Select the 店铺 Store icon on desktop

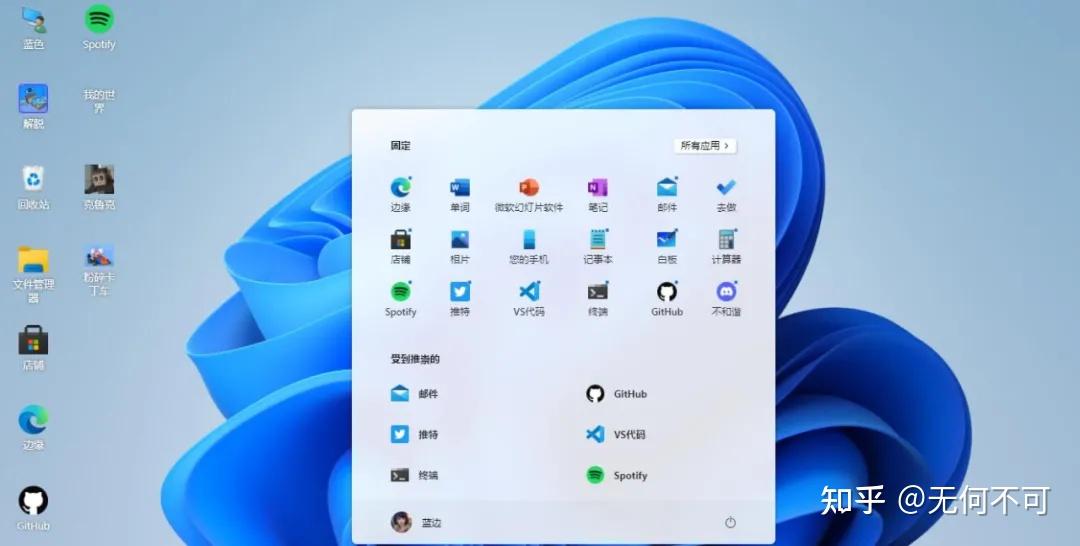[x=33, y=348]
